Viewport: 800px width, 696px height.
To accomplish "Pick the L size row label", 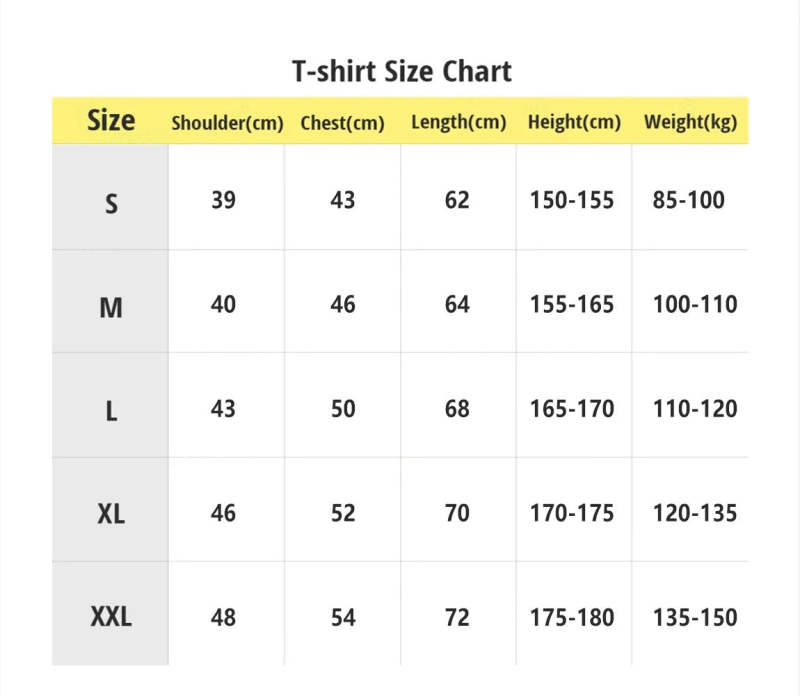I will coord(111,411).
